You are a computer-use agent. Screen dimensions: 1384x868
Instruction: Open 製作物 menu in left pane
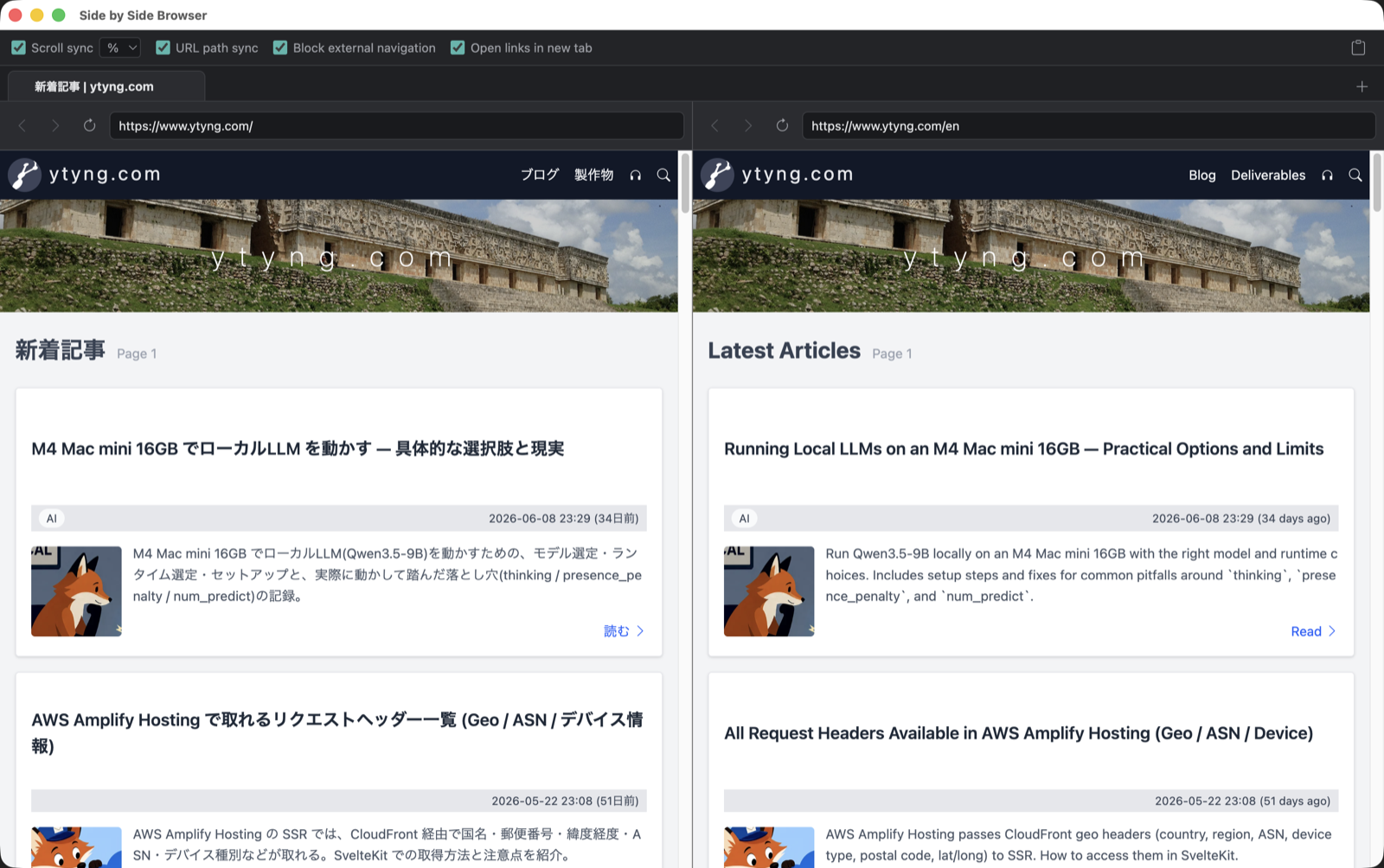coord(594,175)
